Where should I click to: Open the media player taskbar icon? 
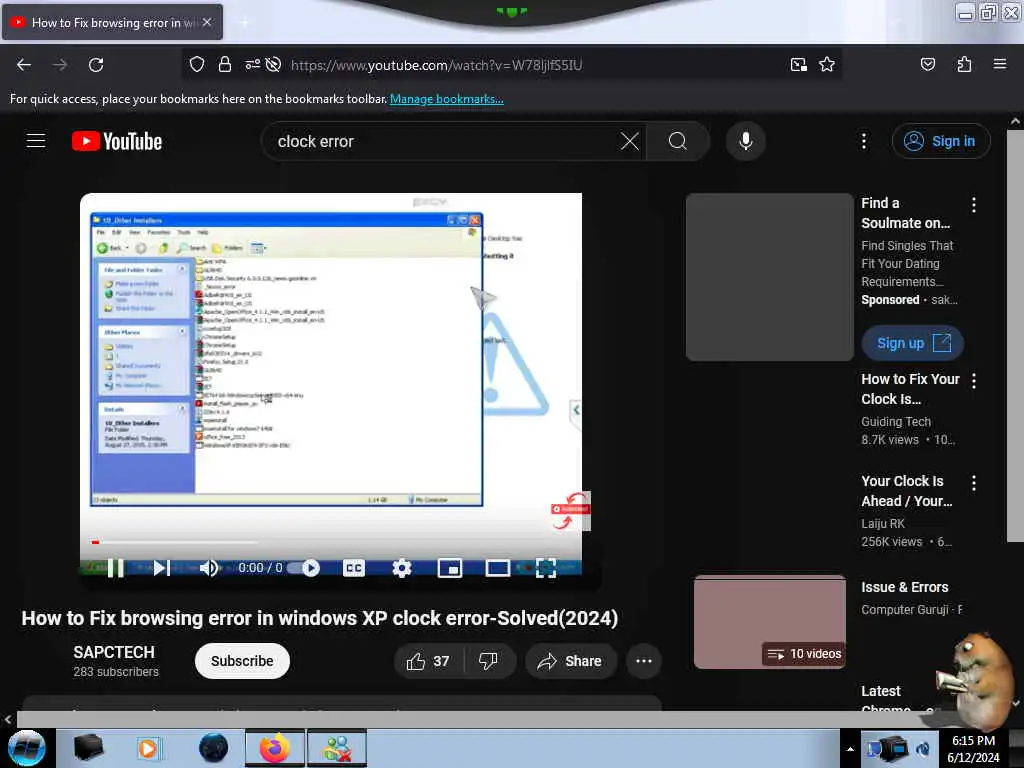[148, 748]
